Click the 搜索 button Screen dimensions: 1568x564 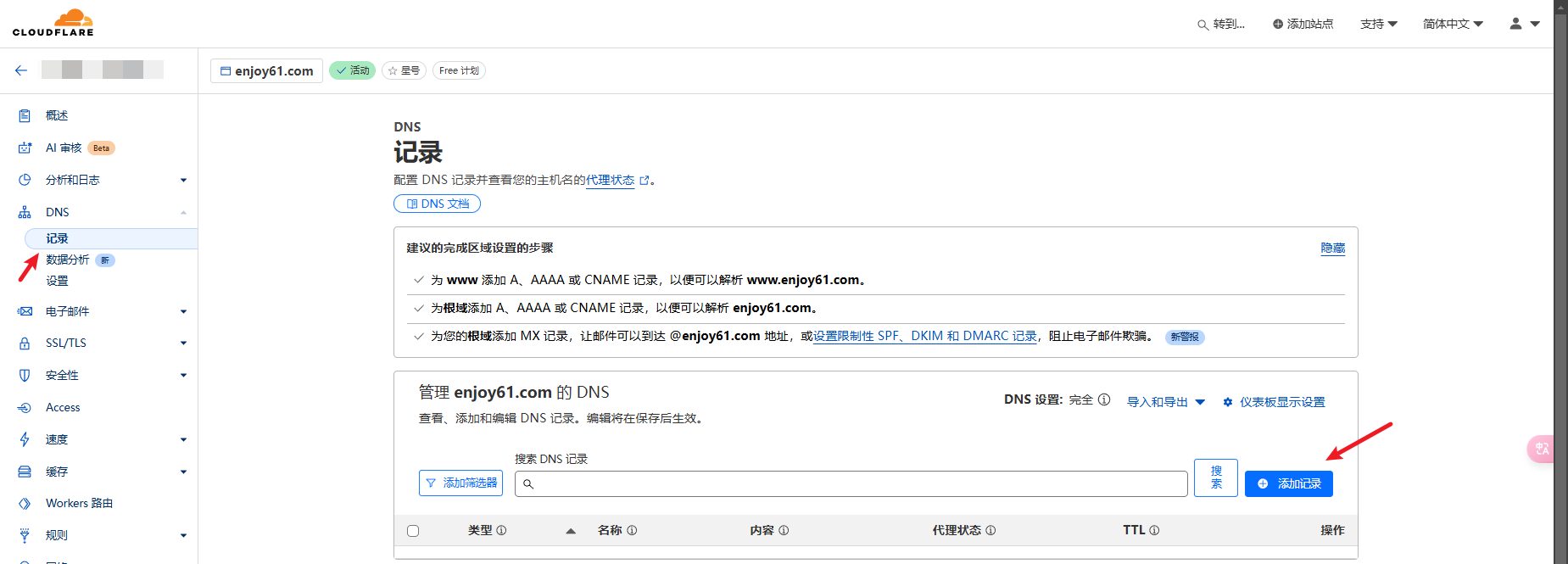[1216, 477]
